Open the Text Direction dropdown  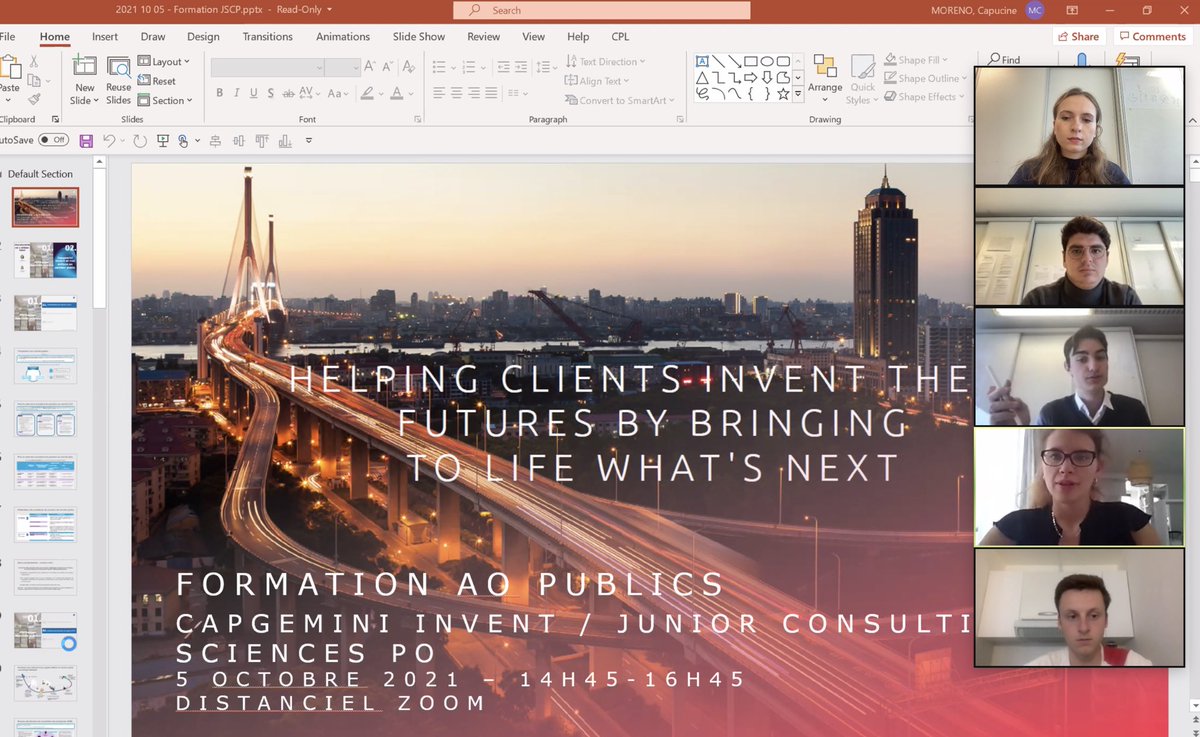(606, 62)
